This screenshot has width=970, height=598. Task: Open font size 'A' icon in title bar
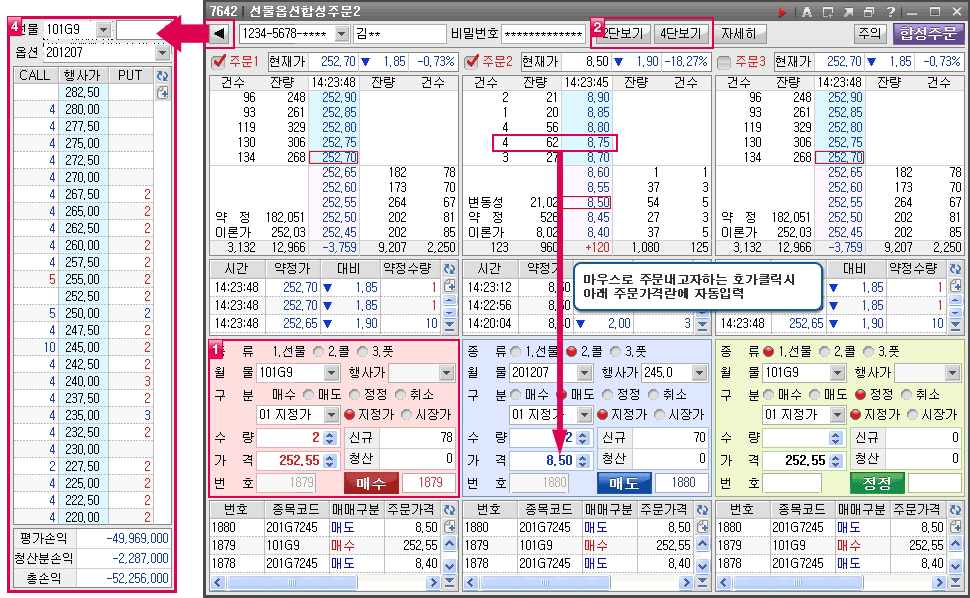pyautogui.click(x=807, y=12)
